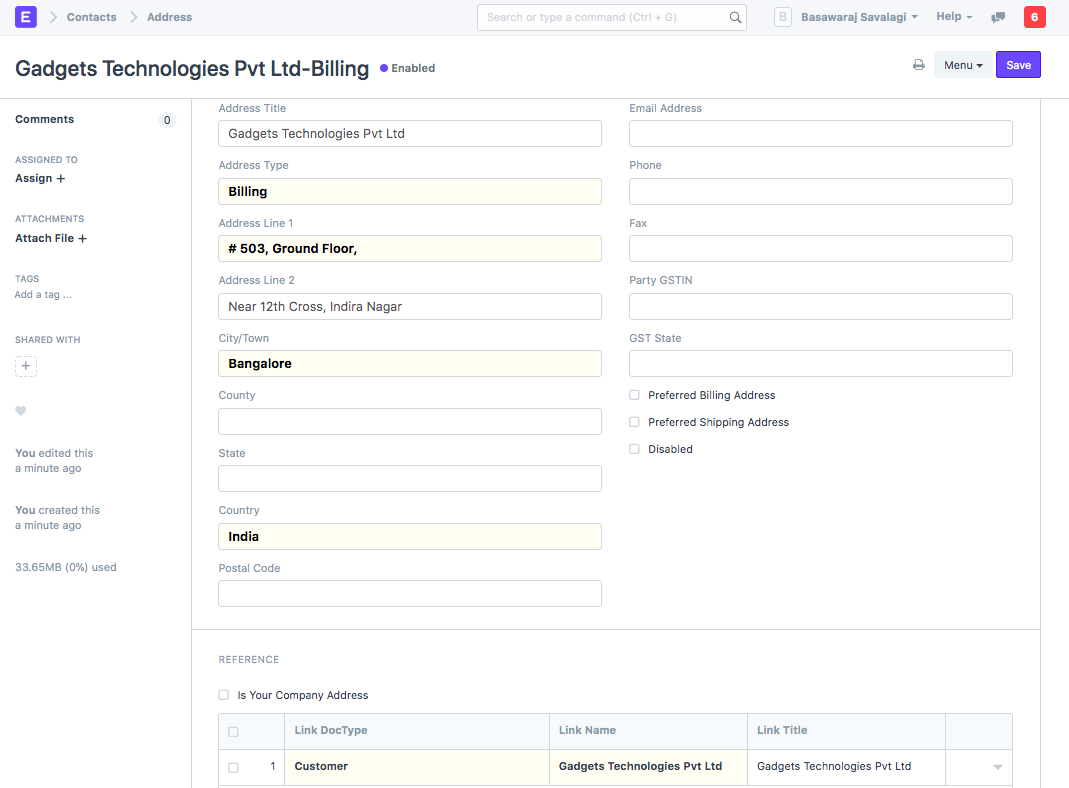1069x788 pixels.
Task: Click the Assign link in sidebar
Action: [x=40, y=178]
